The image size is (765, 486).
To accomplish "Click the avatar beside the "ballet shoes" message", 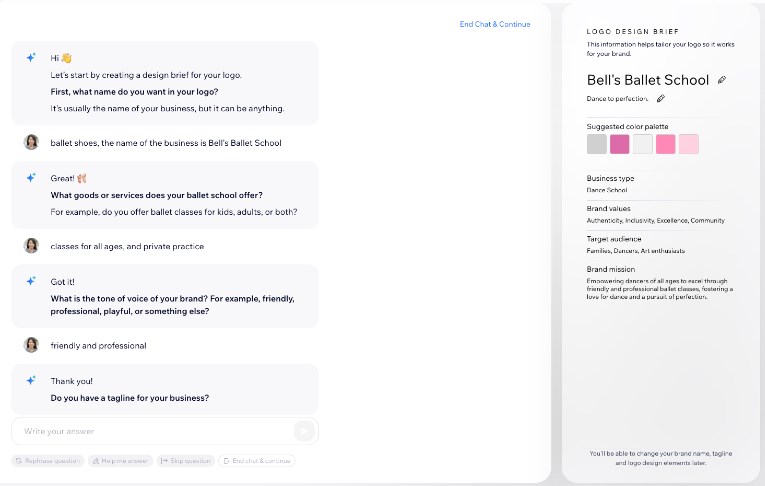I will tap(31, 143).
